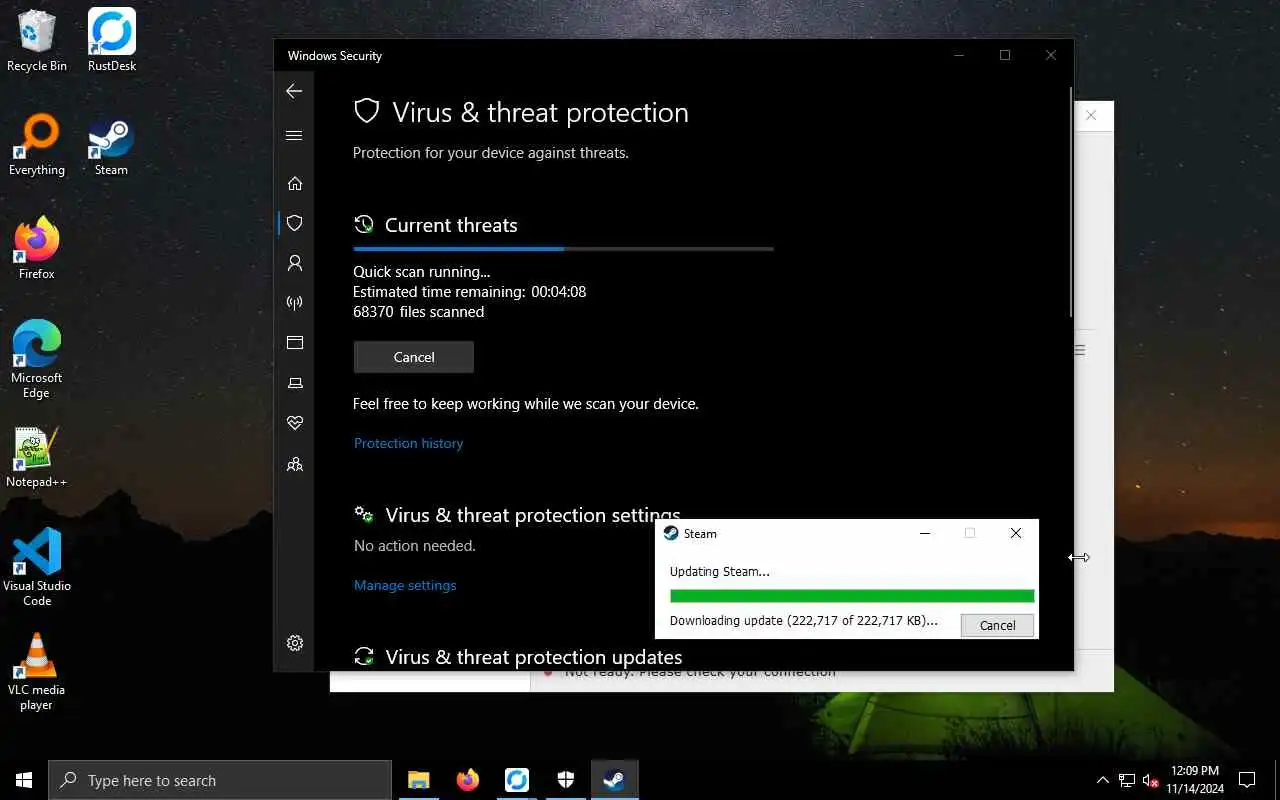Open Windows Security settings gear
The width and height of the screenshot is (1280, 800).
click(294, 643)
